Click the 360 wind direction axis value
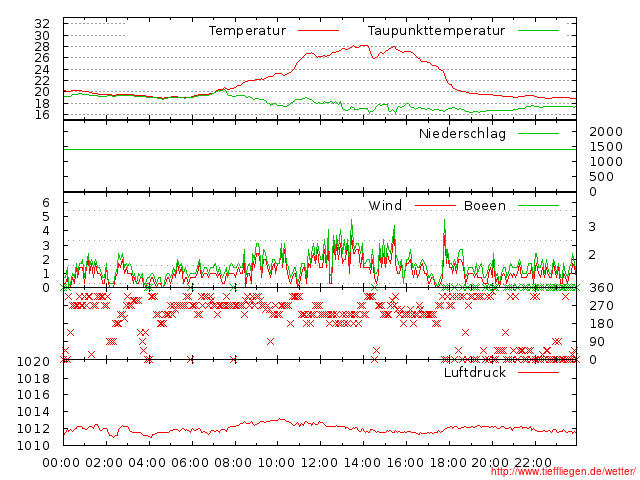This screenshot has height=480, width=640. click(x=601, y=288)
